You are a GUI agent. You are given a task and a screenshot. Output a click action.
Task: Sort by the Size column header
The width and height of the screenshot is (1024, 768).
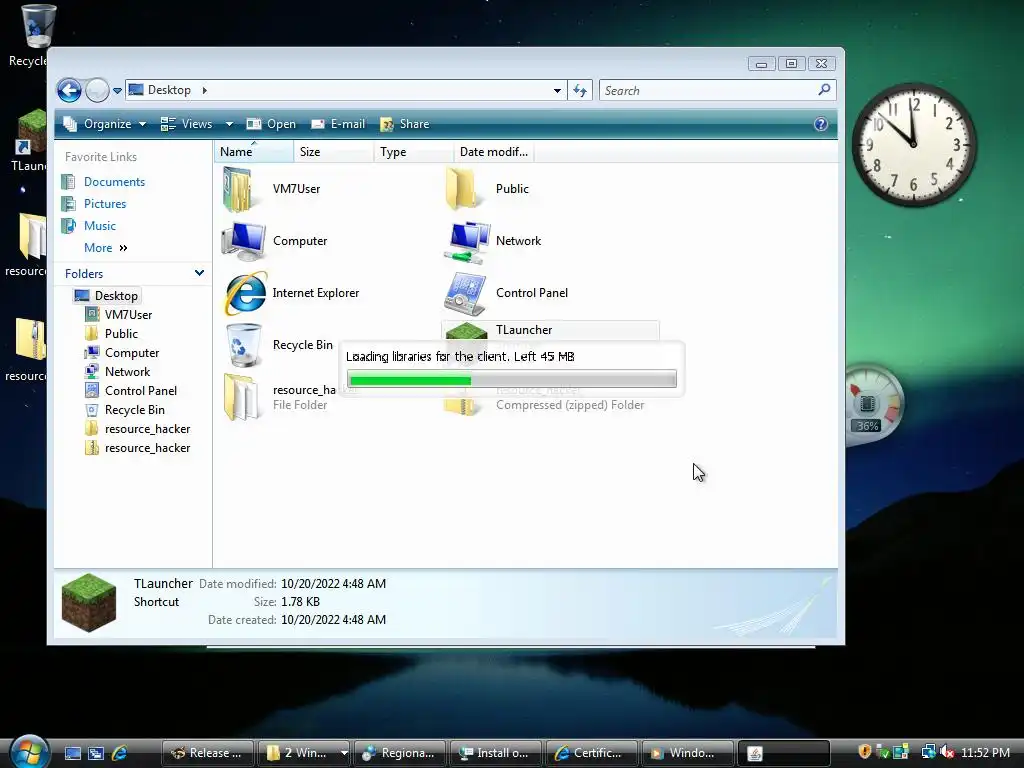334,152
